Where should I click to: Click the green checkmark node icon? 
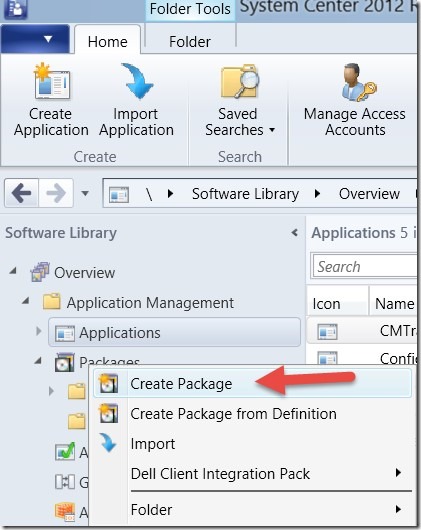point(65,451)
